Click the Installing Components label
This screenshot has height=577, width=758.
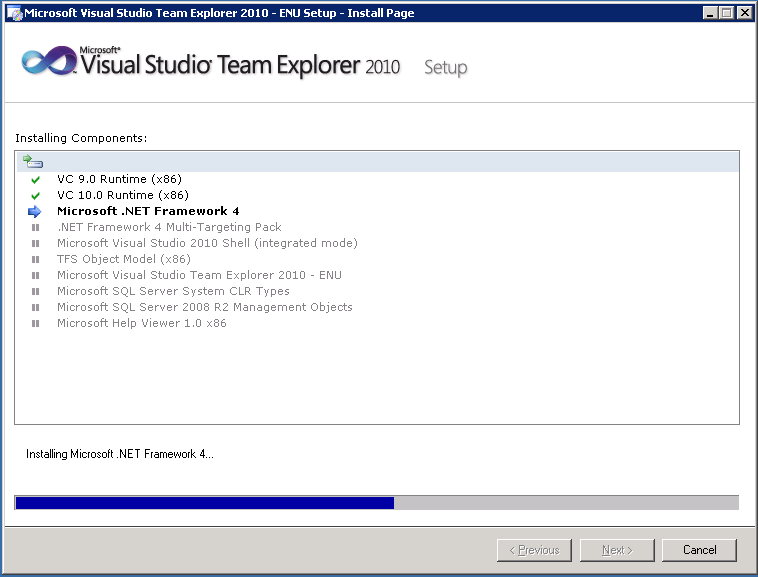click(x=81, y=138)
